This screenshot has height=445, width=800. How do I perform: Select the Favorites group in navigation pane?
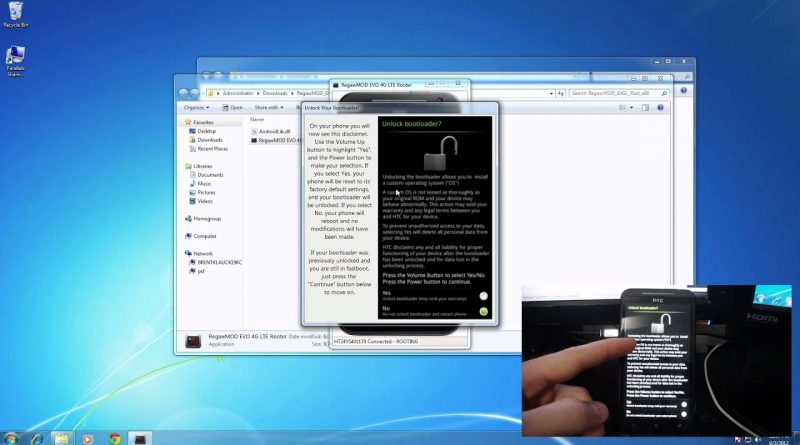click(x=203, y=122)
